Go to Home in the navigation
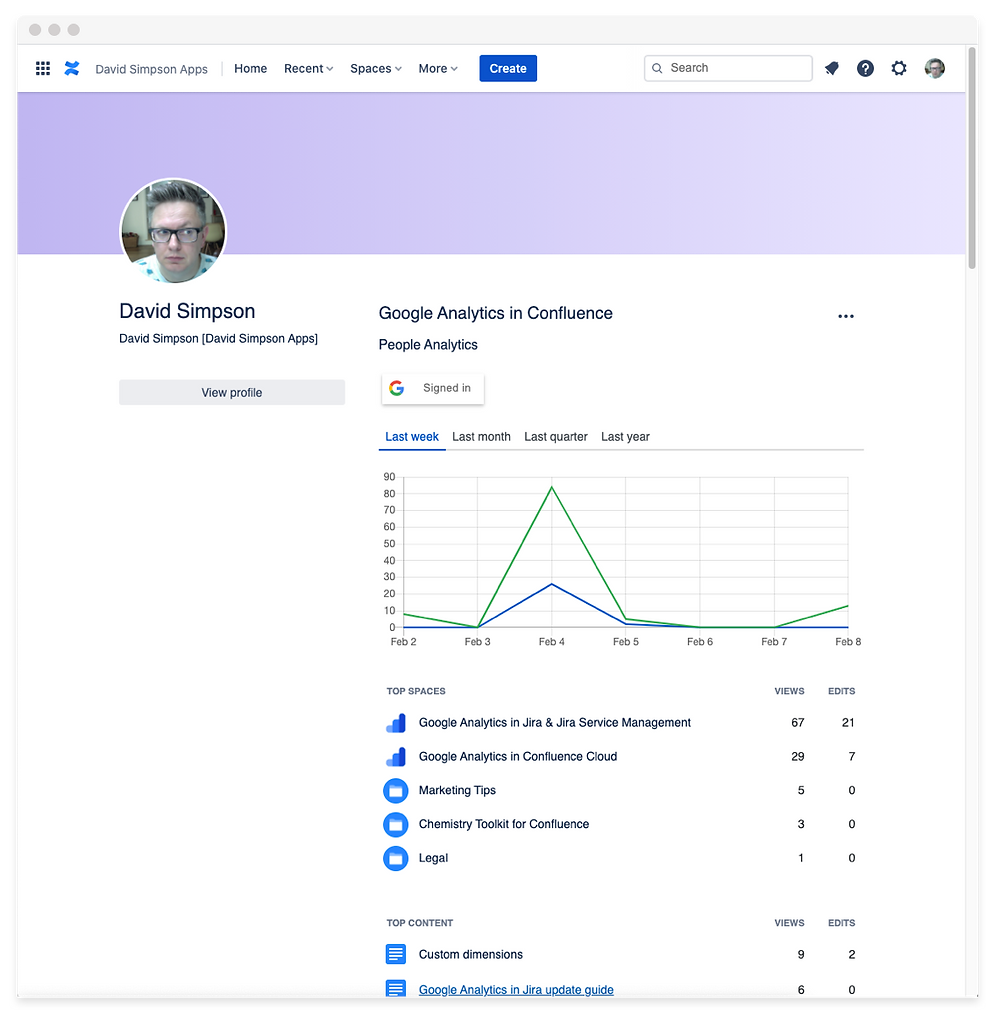 pyautogui.click(x=251, y=68)
